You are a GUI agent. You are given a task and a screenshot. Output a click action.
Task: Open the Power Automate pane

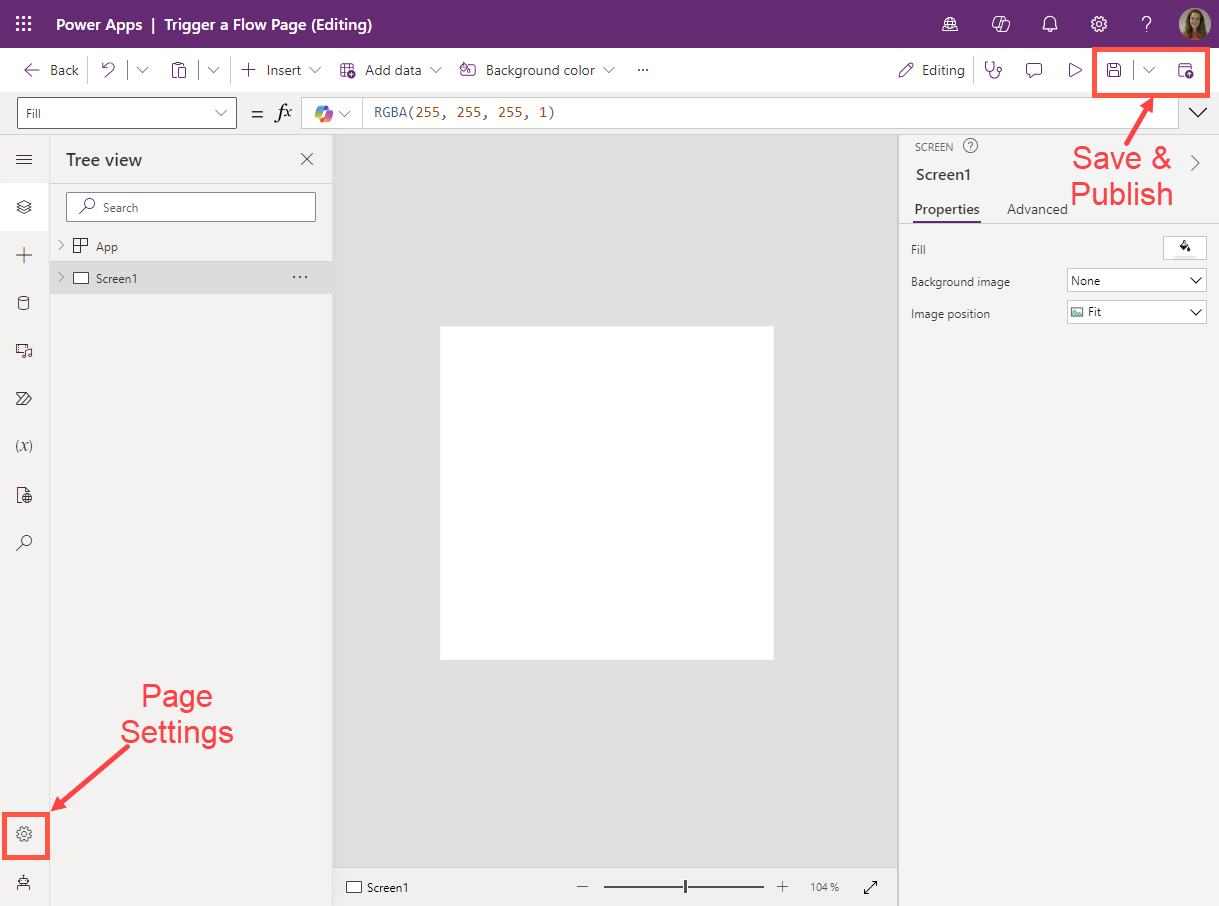point(24,398)
